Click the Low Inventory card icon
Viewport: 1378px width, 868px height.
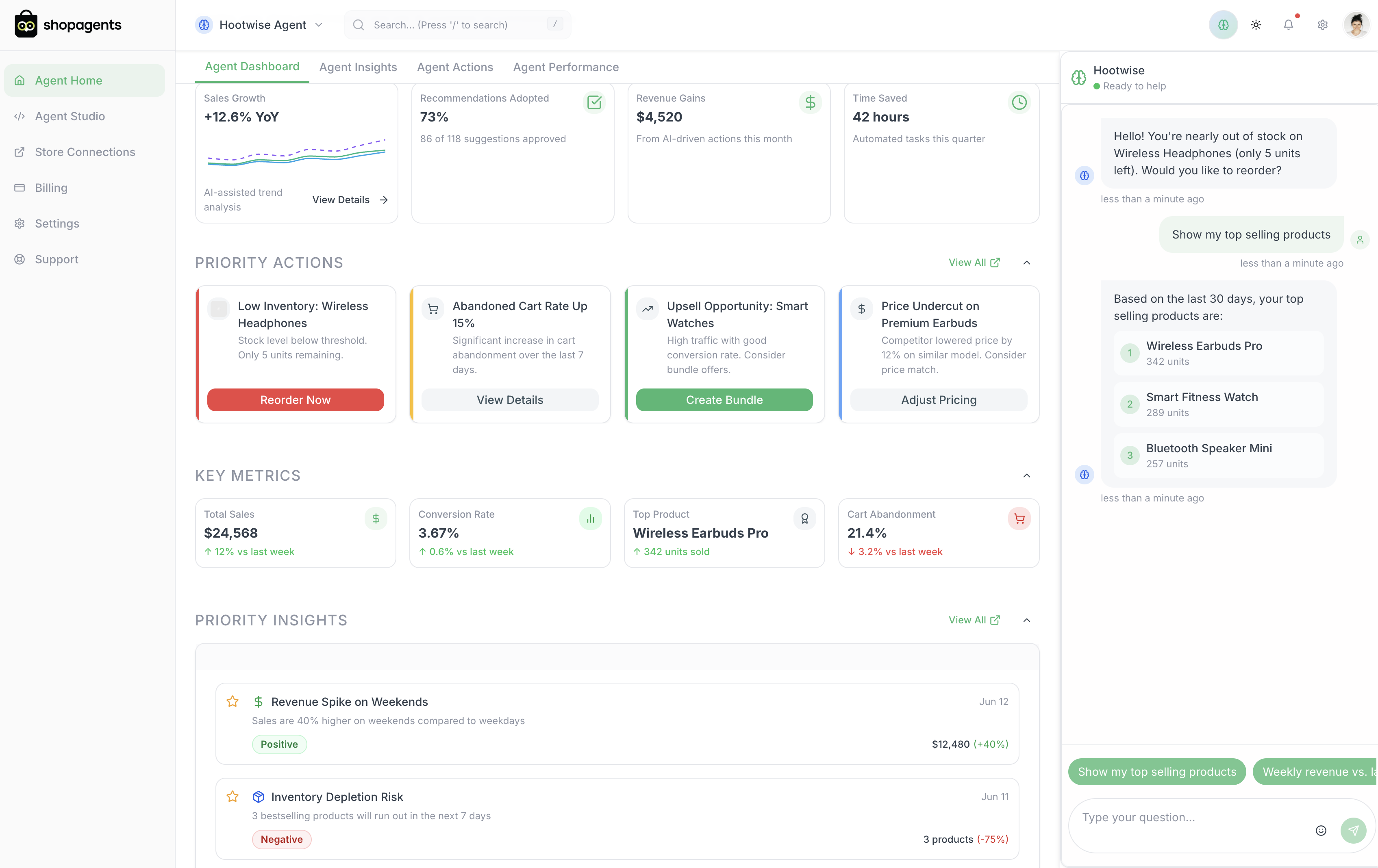pyautogui.click(x=218, y=308)
